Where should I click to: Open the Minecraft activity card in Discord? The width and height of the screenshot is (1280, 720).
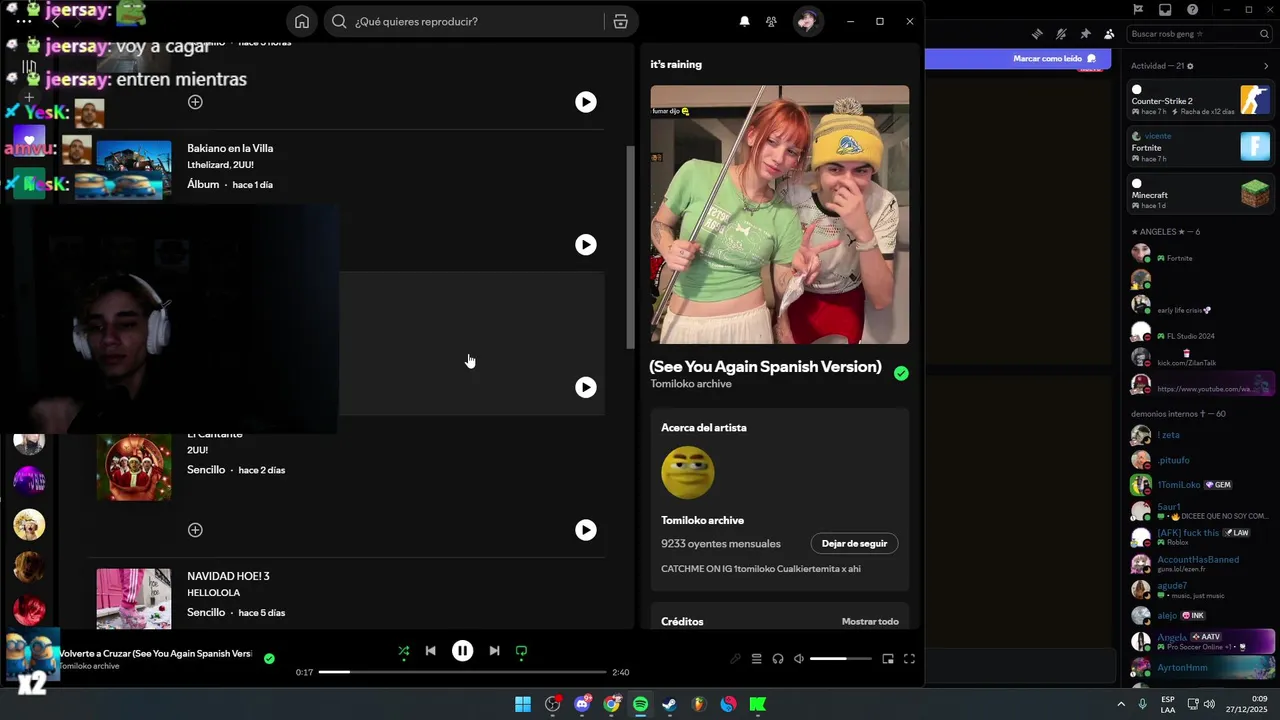coord(1199,194)
